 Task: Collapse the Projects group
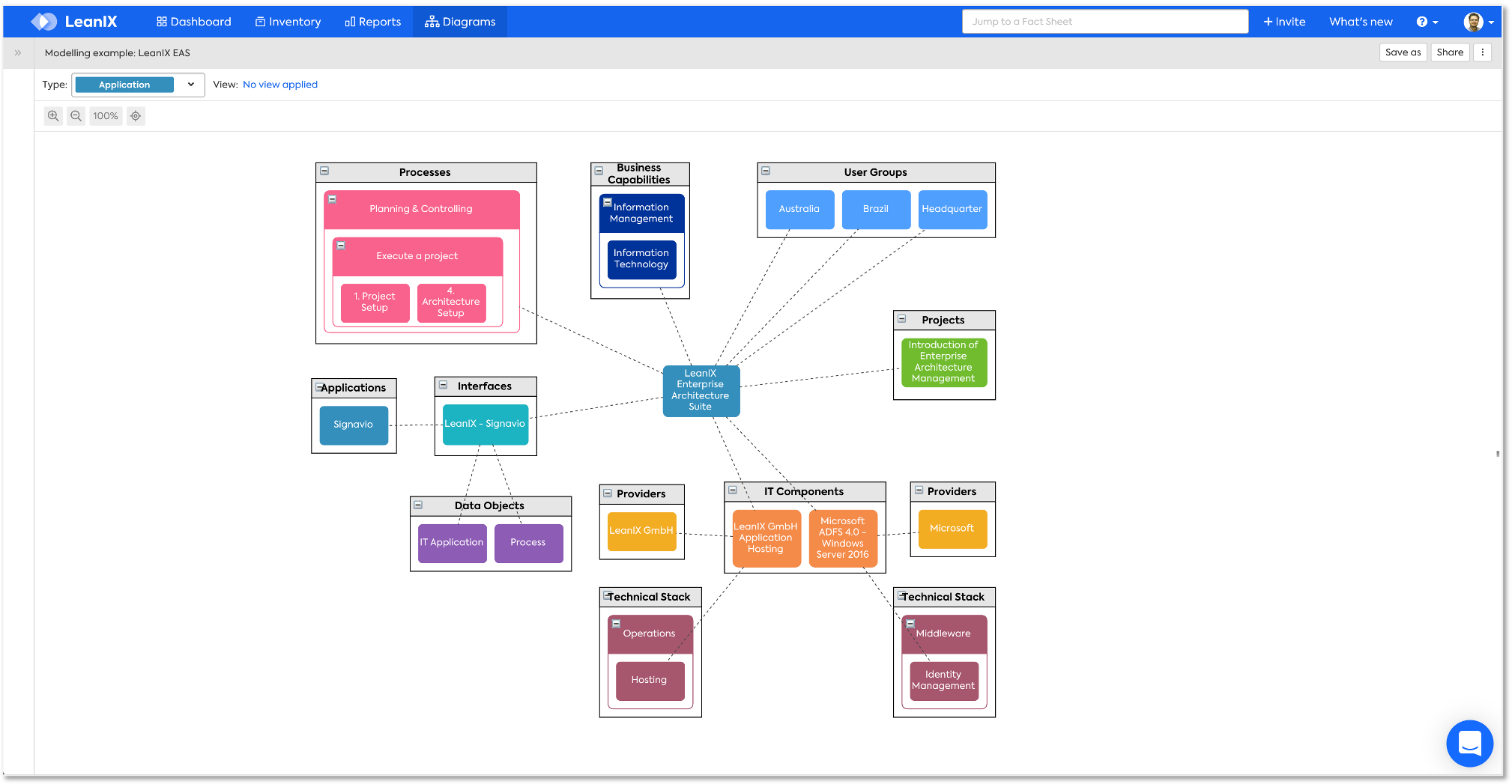[x=902, y=319]
